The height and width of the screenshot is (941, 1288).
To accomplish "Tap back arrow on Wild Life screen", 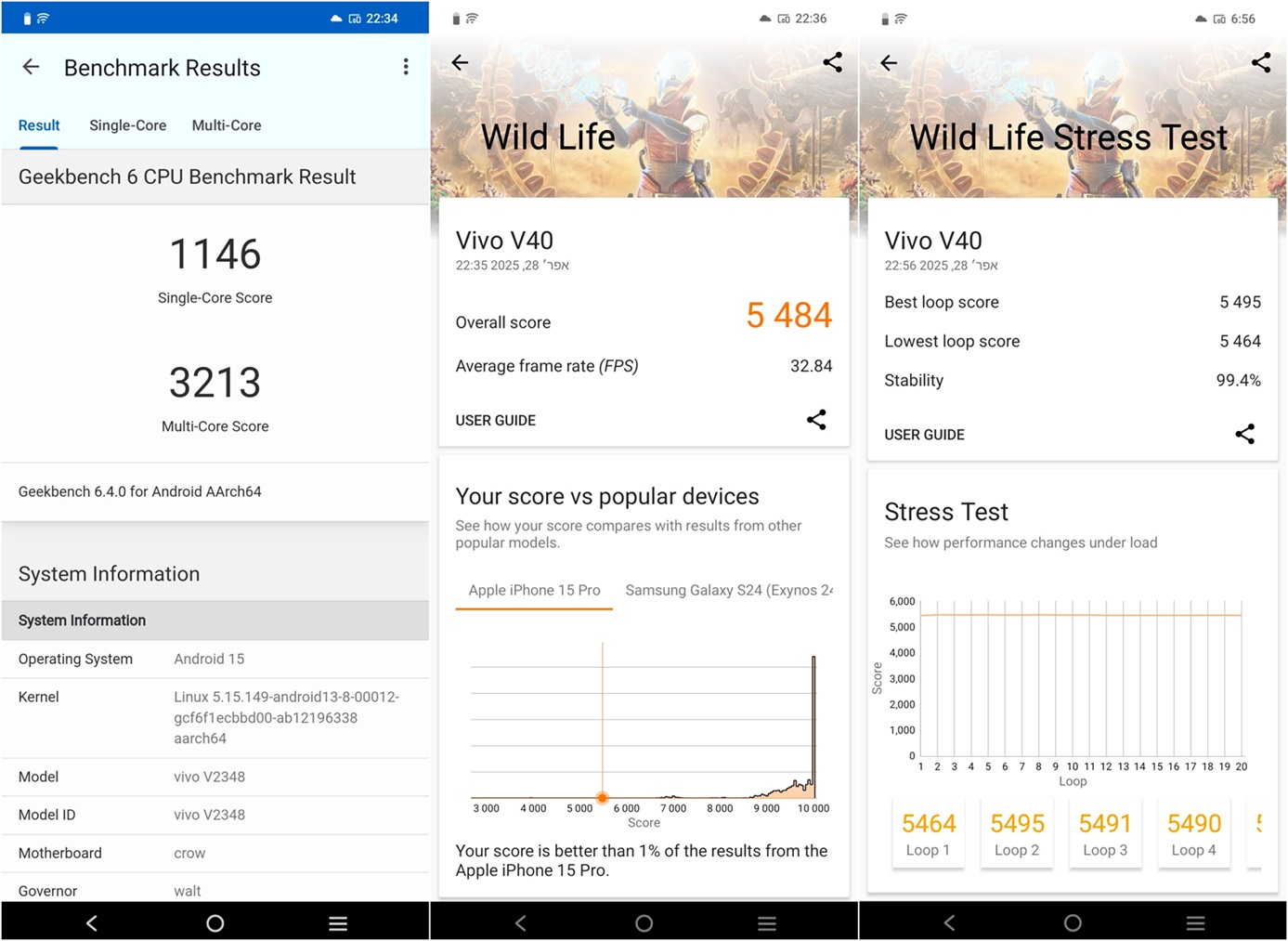I will (x=460, y=63).
